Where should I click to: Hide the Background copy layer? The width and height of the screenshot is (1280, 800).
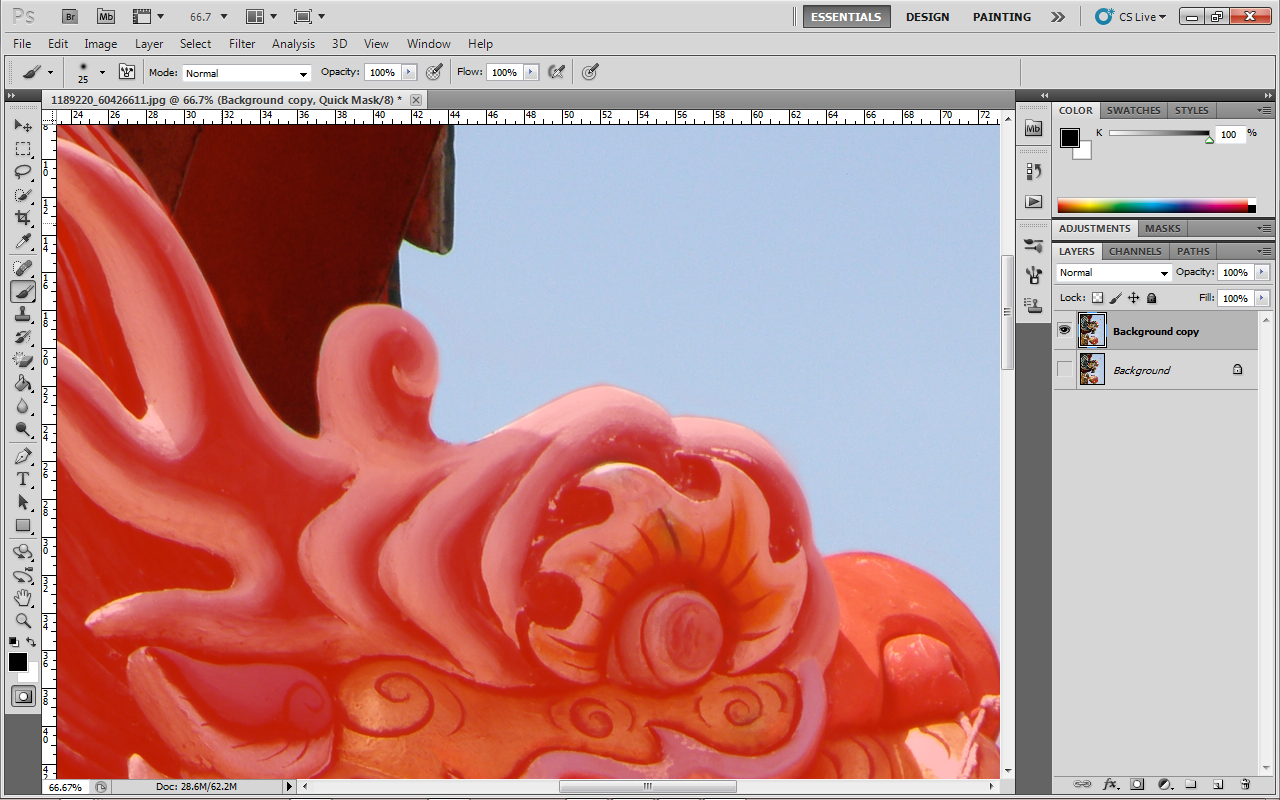tap(1064, 330)
